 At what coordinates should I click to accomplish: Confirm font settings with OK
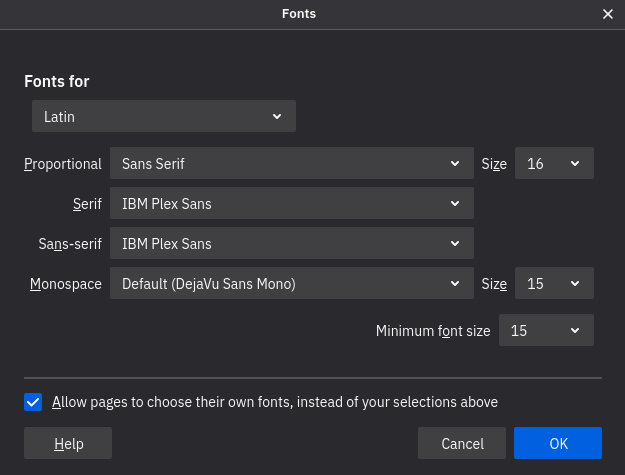click(557, 443)
